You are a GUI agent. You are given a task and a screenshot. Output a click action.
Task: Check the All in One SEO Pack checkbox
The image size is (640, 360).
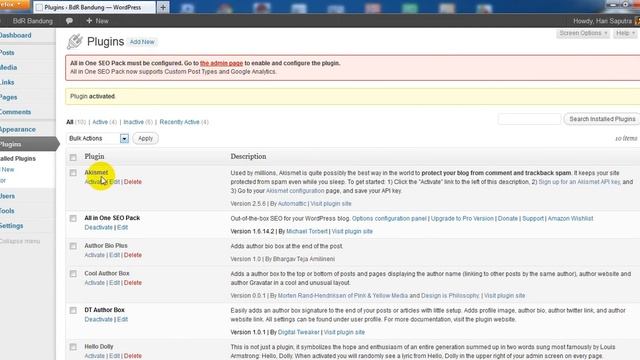coord(73,218)
